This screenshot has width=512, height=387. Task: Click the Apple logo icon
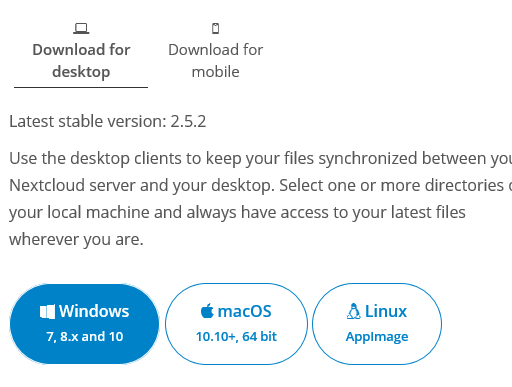(x=207, y=311)
